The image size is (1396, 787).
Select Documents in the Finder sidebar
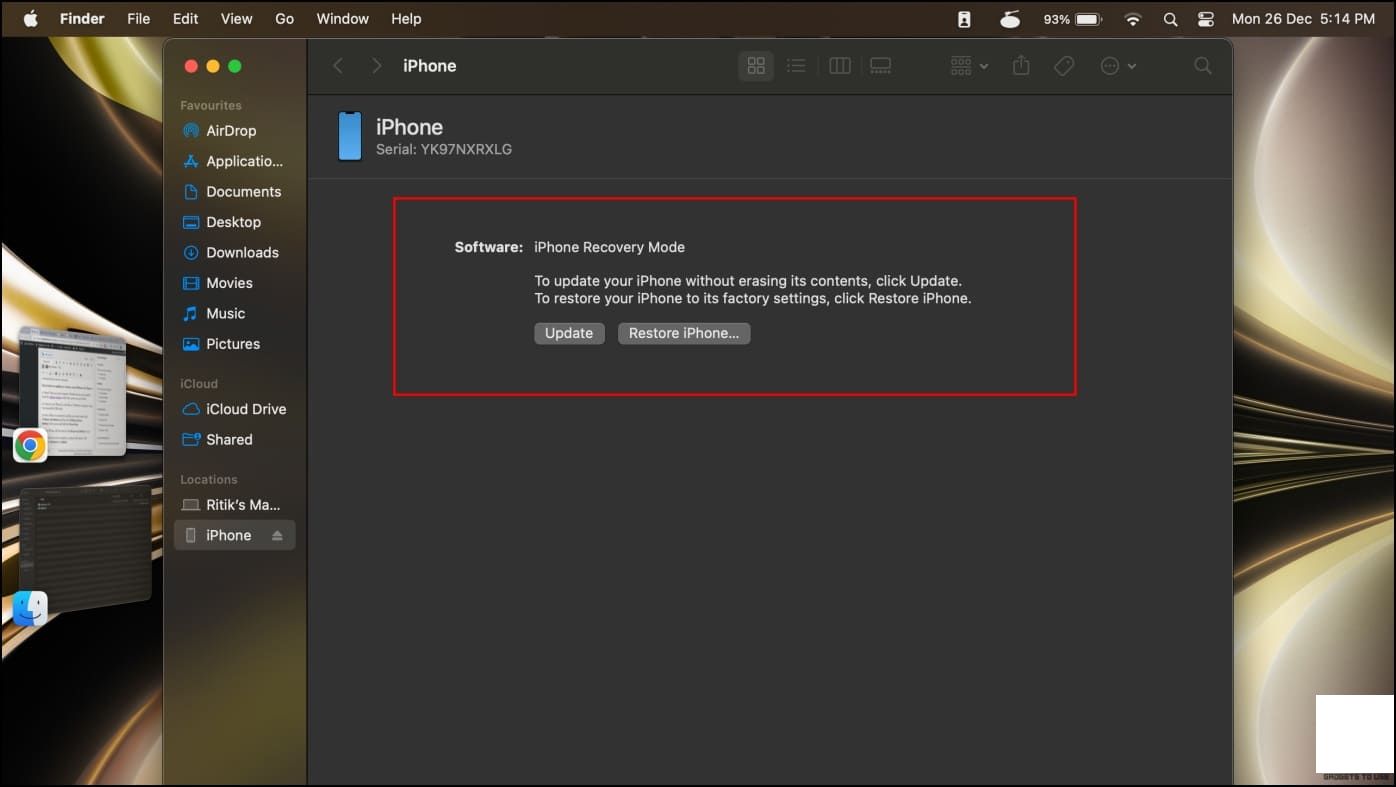[x=232, y=192]
